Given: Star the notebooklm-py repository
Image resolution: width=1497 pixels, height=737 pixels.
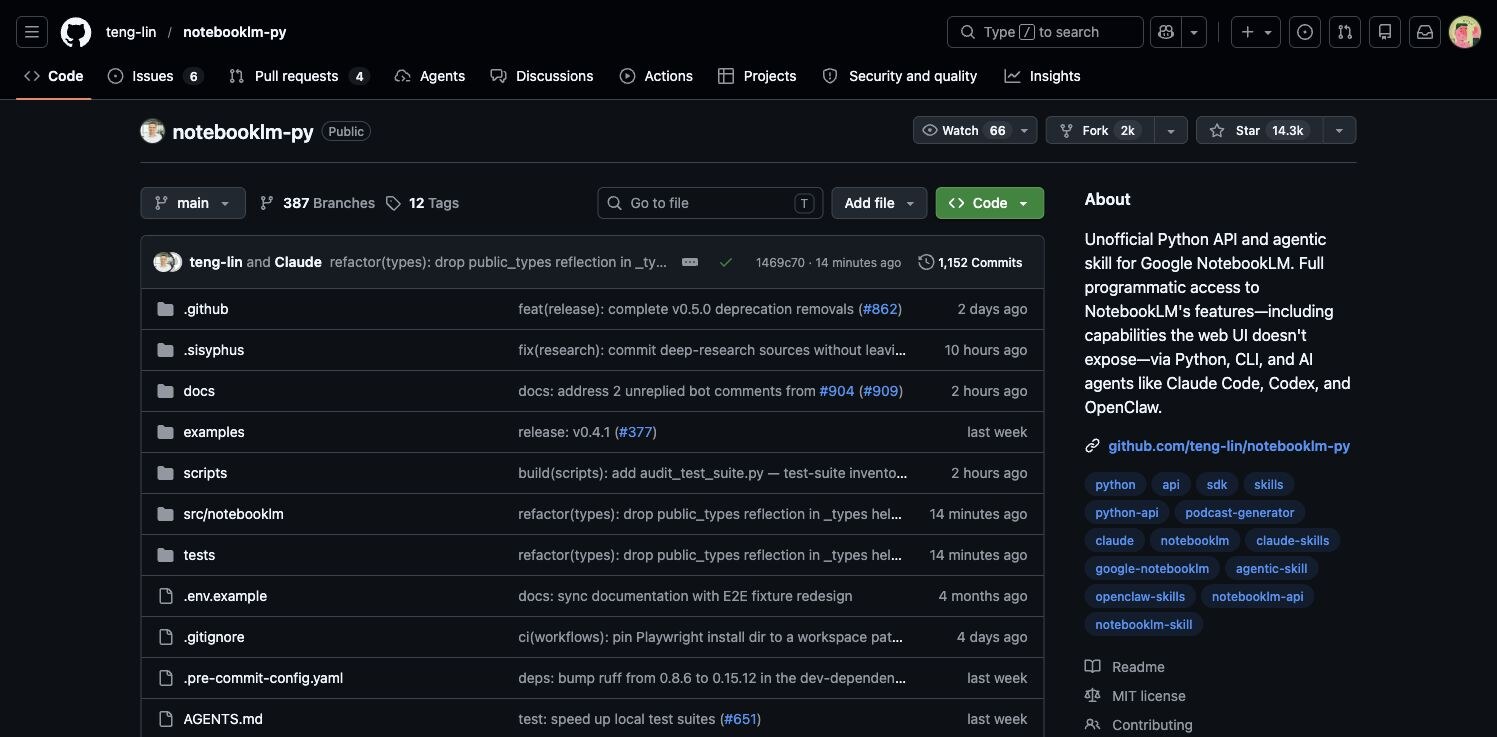Looking at the screenshot, I should (1259, 131).
